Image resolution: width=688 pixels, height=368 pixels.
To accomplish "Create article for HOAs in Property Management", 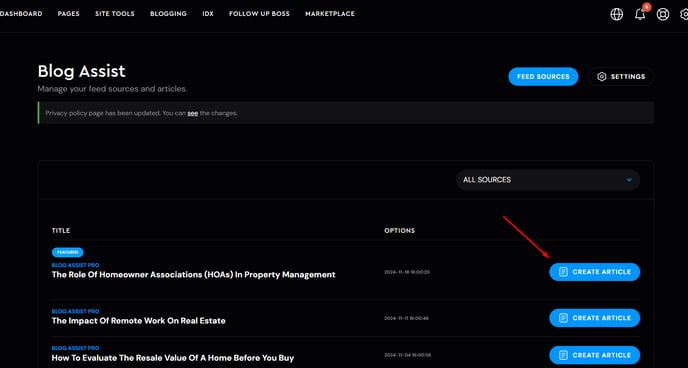I will point(595,272).
